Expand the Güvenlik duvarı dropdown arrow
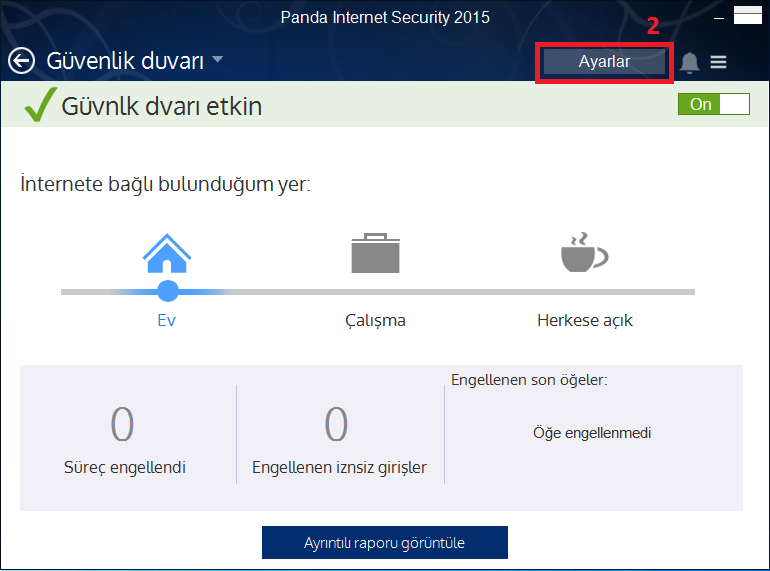The width and height of the screenshot is (770, 571). [x=217, y=59]
